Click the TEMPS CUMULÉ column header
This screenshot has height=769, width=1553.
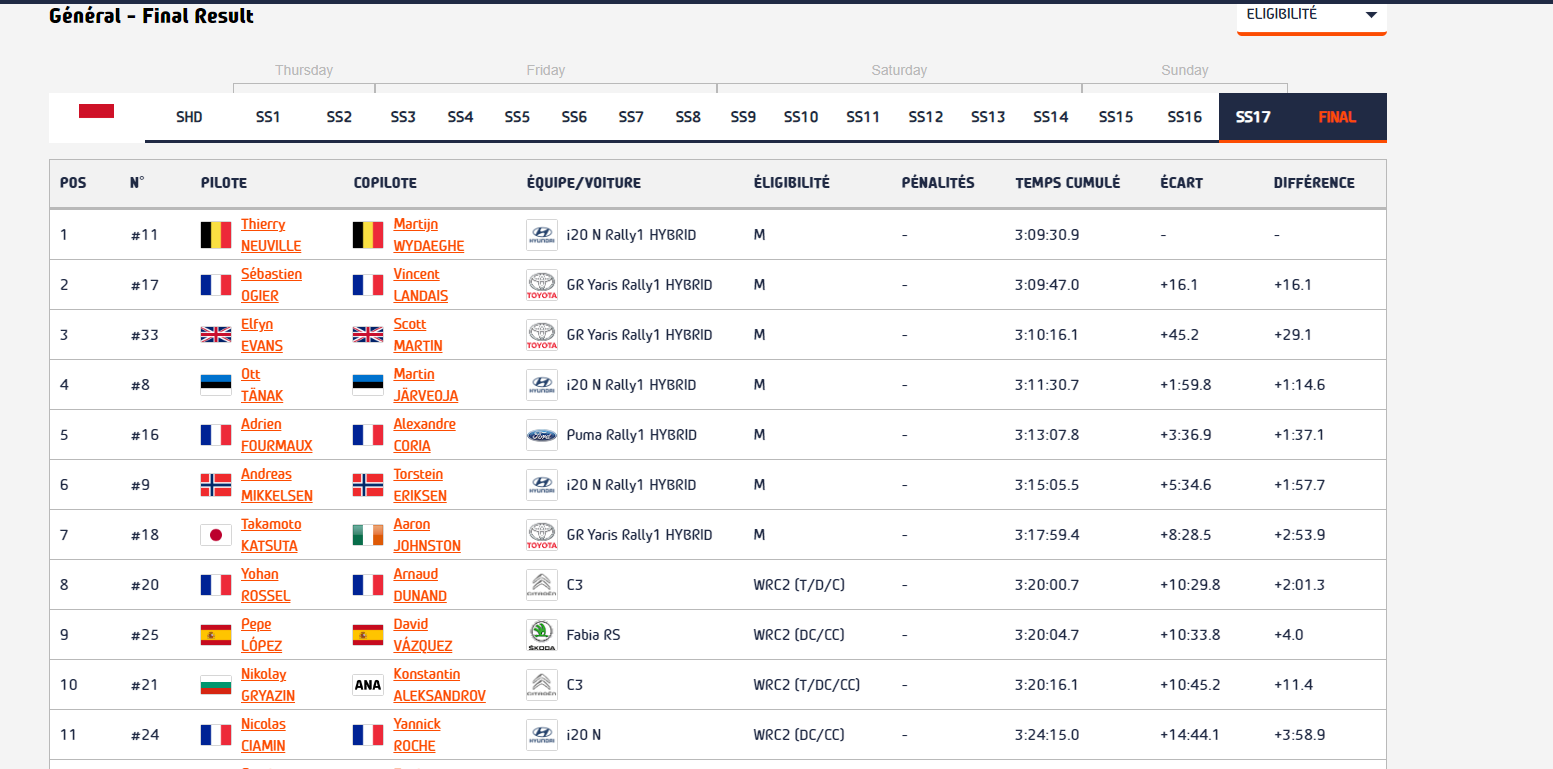click(x=1067, y=183)
